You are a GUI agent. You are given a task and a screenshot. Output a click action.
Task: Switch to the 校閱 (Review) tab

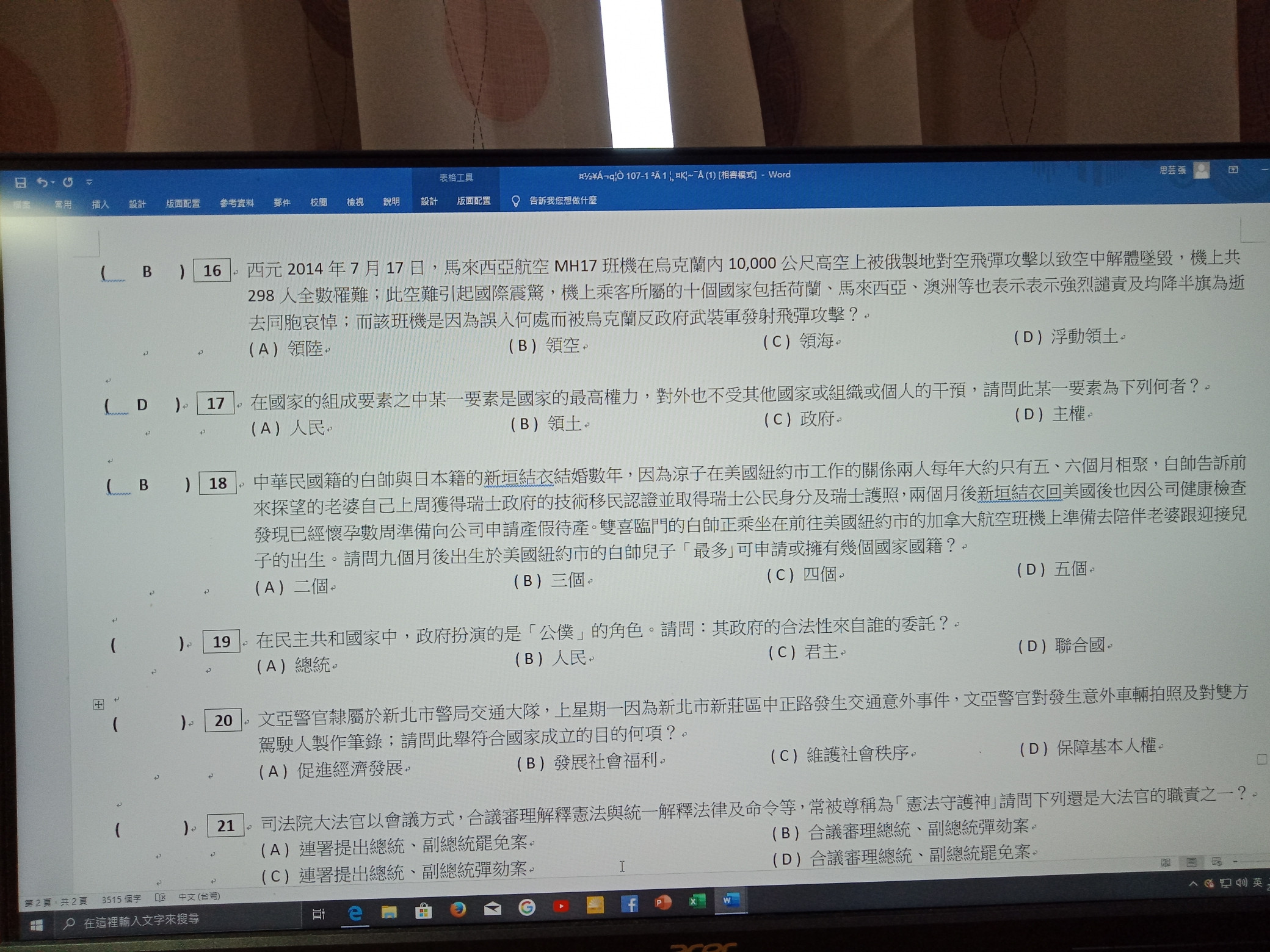coord(319,202)
